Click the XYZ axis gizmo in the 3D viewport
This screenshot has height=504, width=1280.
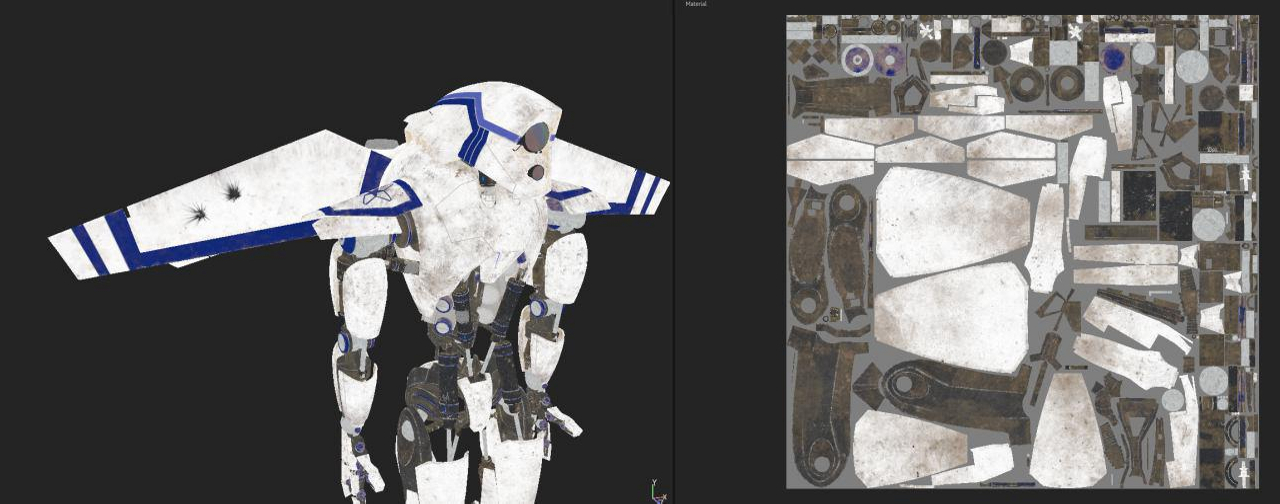[x=657, y=491]
